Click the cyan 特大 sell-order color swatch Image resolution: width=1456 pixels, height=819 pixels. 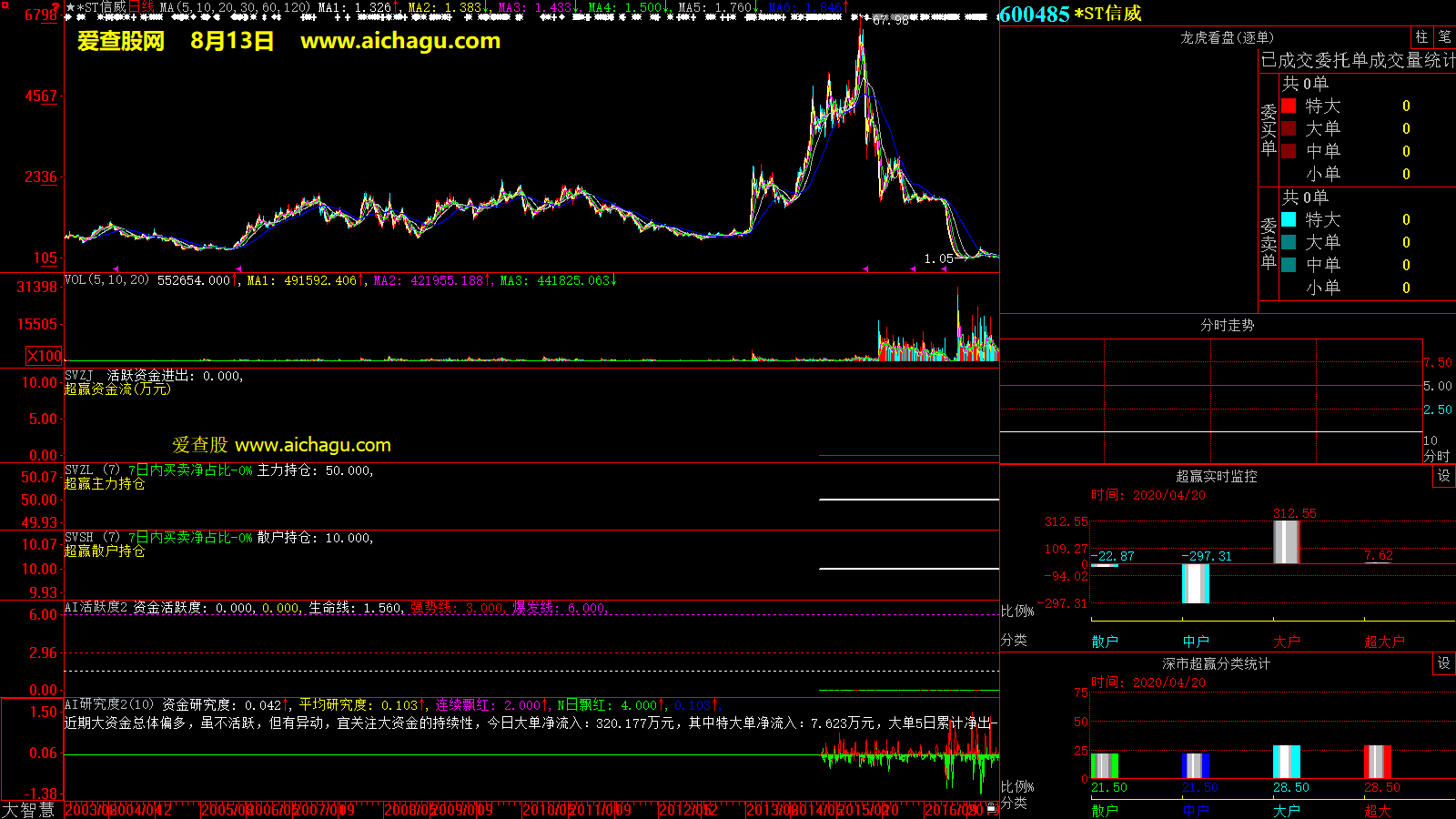pos(1289,219)
